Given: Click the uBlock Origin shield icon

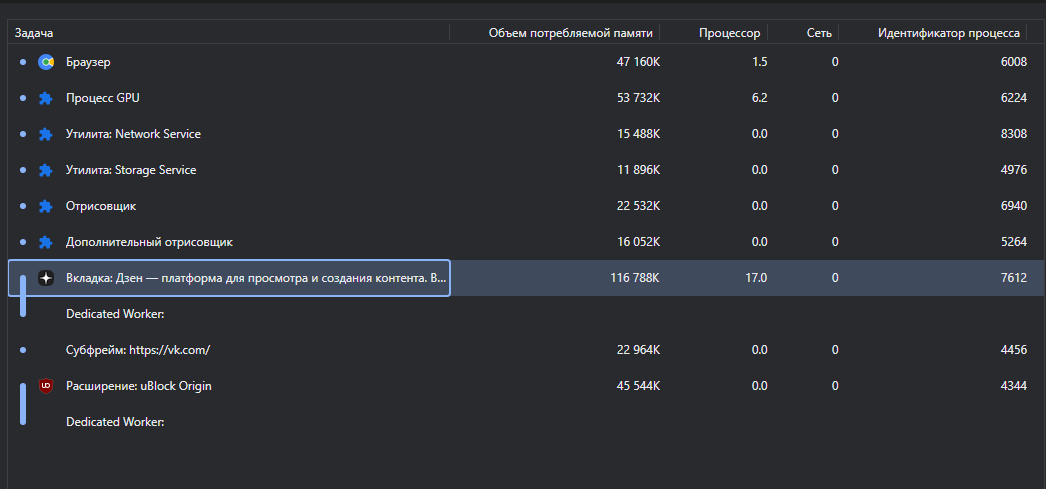Looking at the screenshot, I should coord(45,386).
